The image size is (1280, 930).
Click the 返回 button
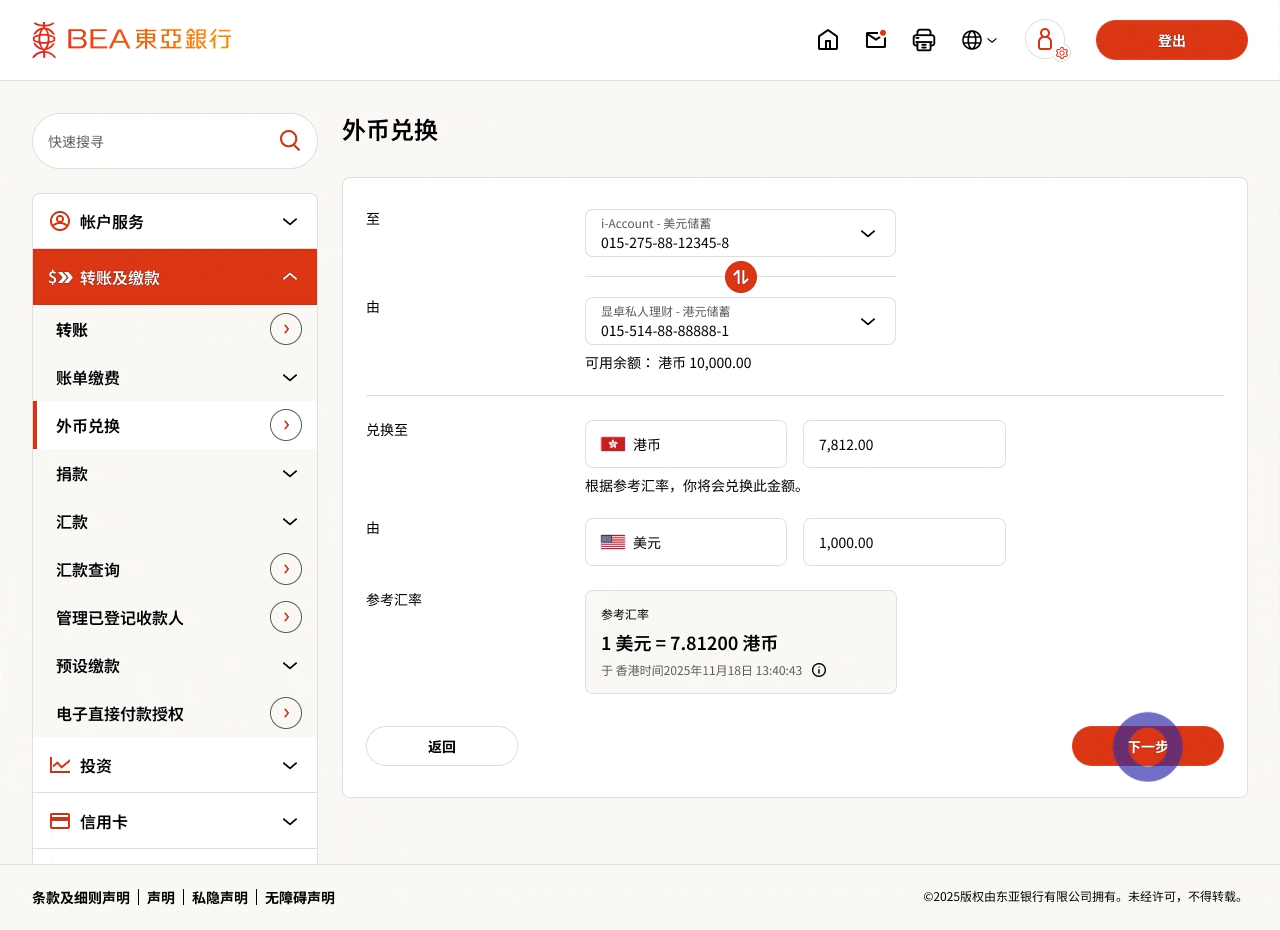click(442, 746)
